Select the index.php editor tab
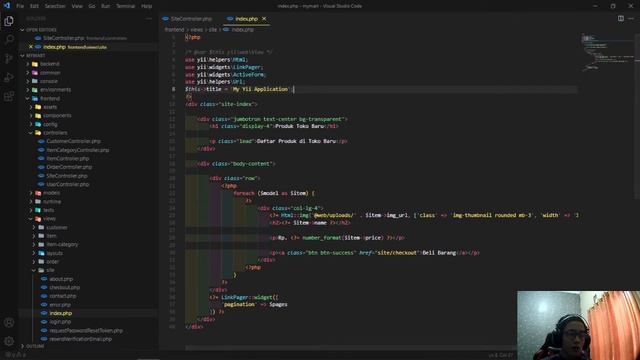The height and width of the screenshot is (360, 640). click(x=247, y=19)
